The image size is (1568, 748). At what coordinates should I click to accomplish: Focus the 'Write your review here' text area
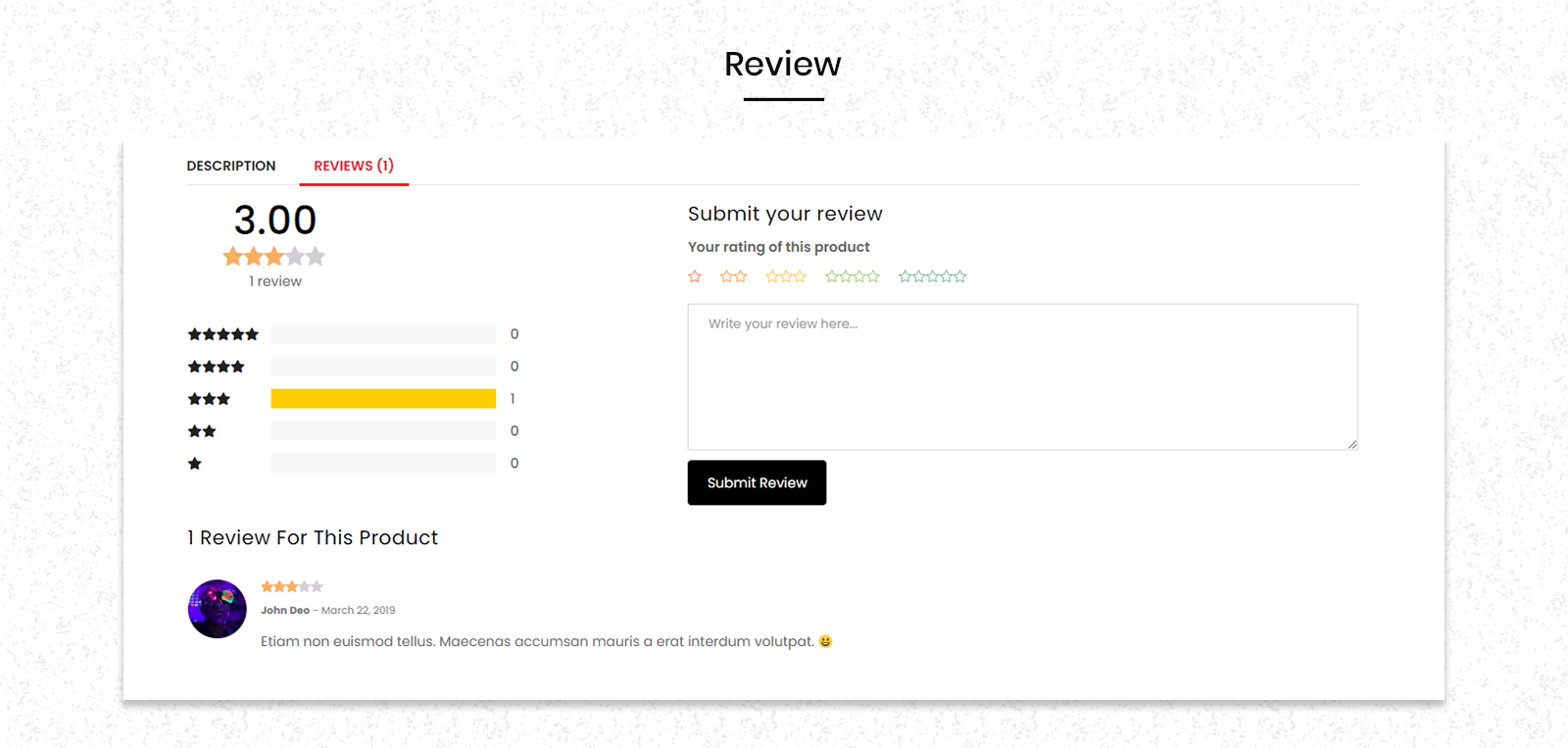tap(1023, 377)
